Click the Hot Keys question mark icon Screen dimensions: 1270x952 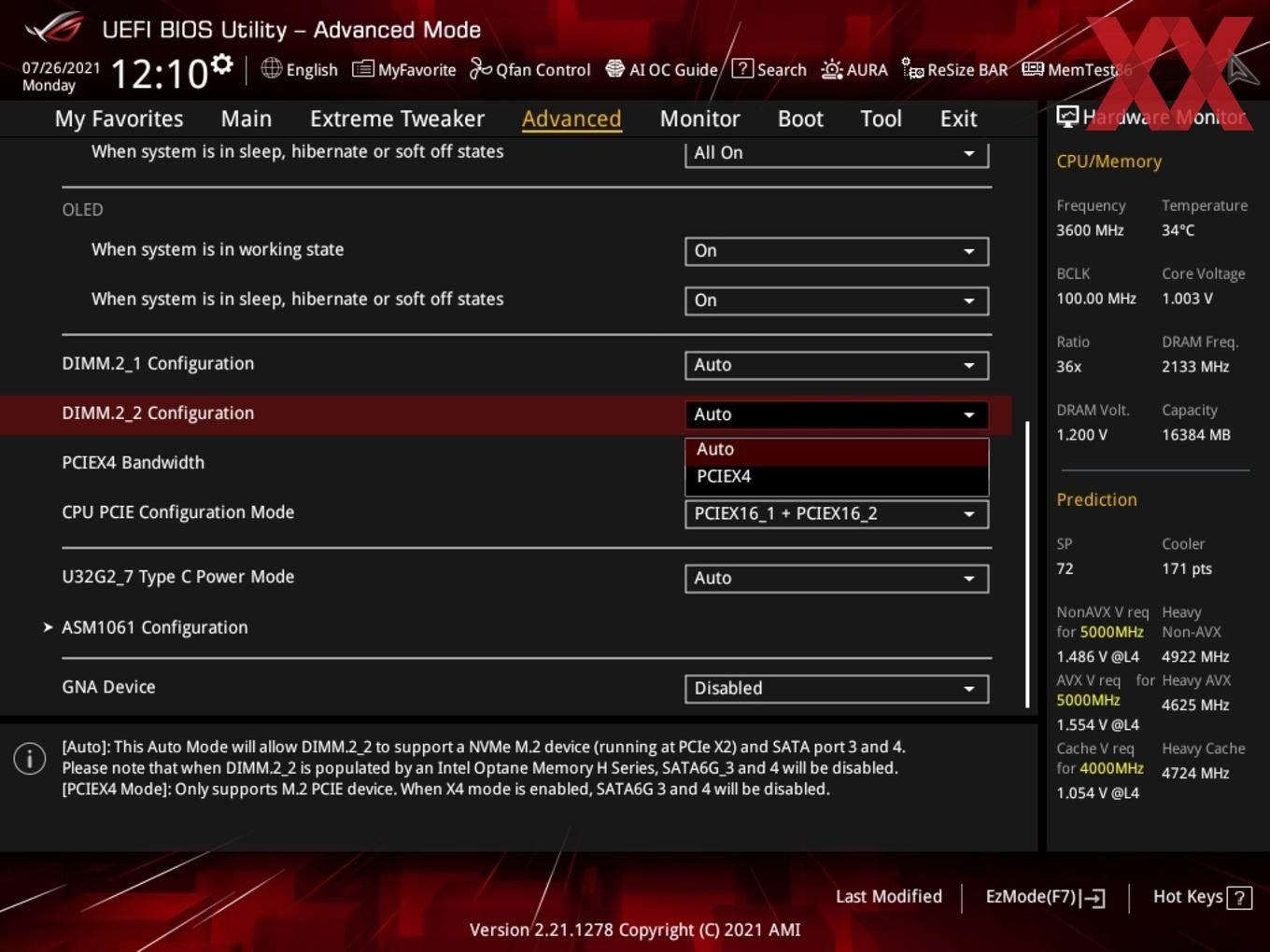point(1239,898)
